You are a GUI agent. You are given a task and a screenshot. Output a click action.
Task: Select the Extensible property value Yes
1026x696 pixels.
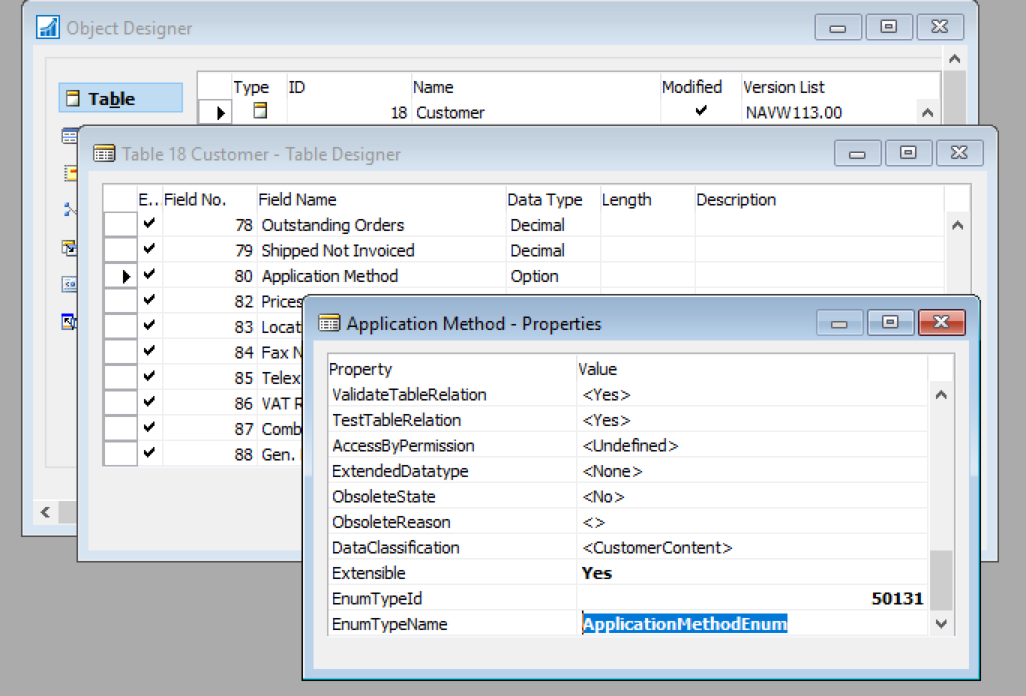[x=597, y=573]
